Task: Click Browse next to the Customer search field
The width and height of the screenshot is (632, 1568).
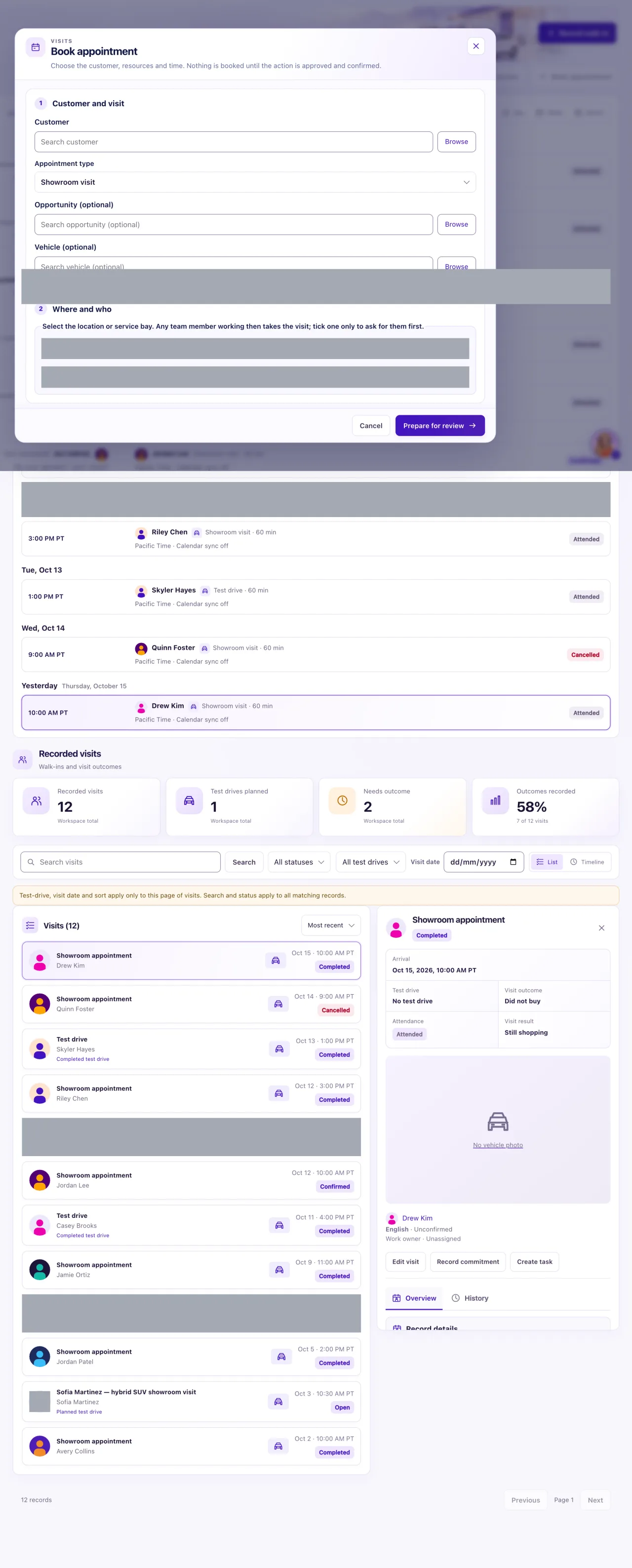Action: tap(456, 142)
